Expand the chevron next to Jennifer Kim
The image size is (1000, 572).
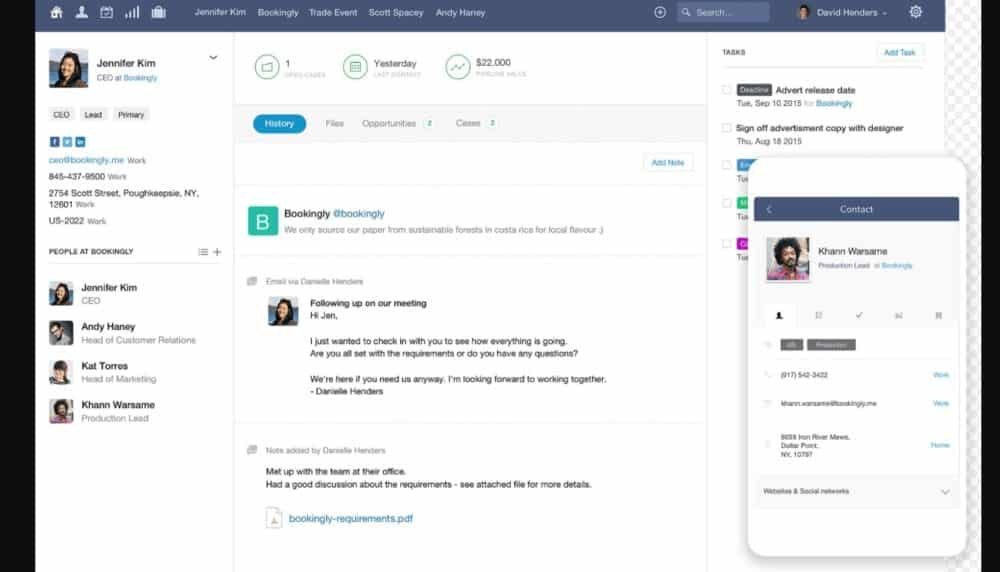point(213,58)
